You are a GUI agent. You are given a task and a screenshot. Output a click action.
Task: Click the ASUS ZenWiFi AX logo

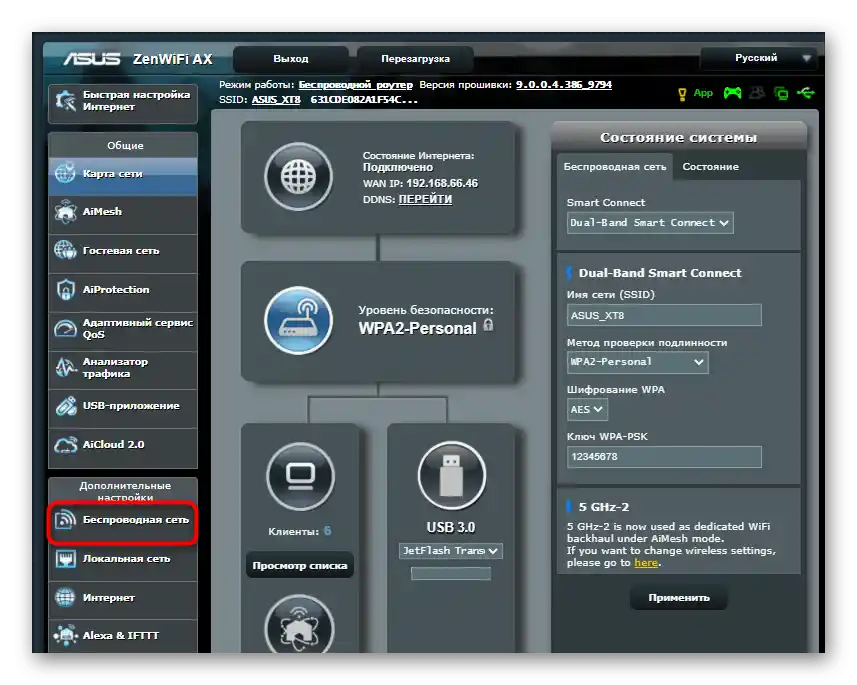pyautogui.click(x=138, y=58)
